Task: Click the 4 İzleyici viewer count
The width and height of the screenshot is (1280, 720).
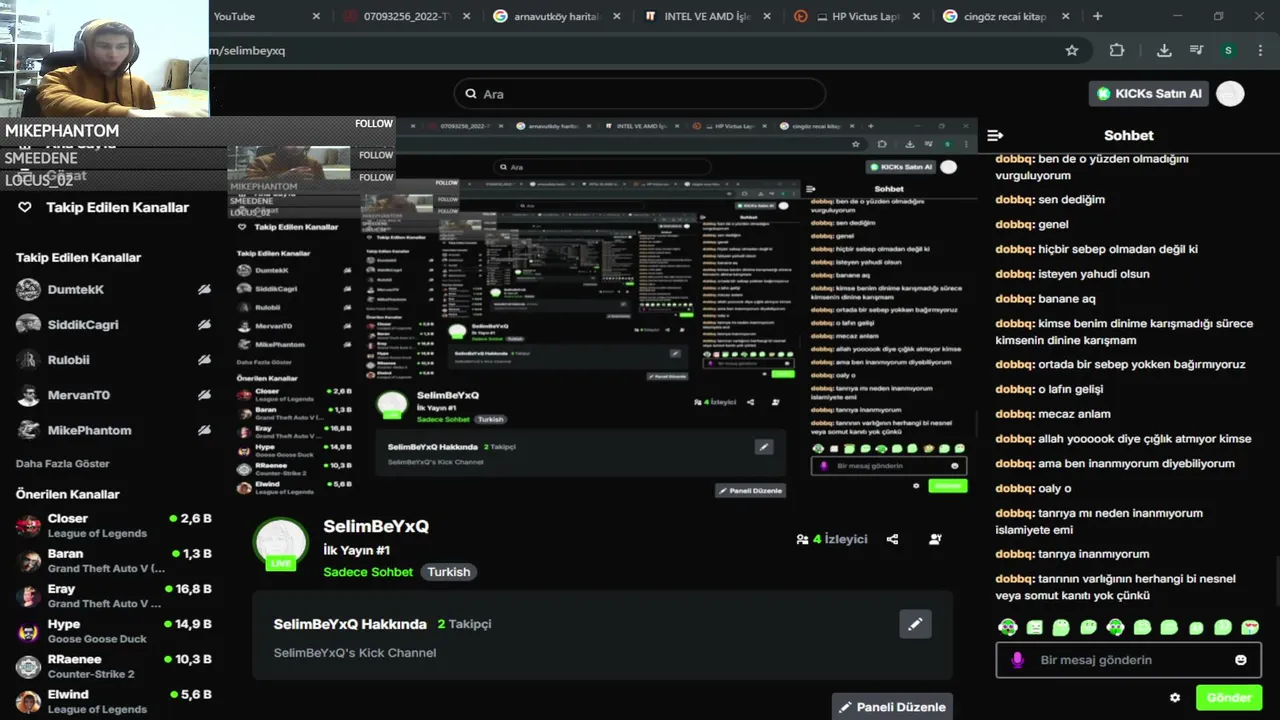Action: [x=831, y=539]
